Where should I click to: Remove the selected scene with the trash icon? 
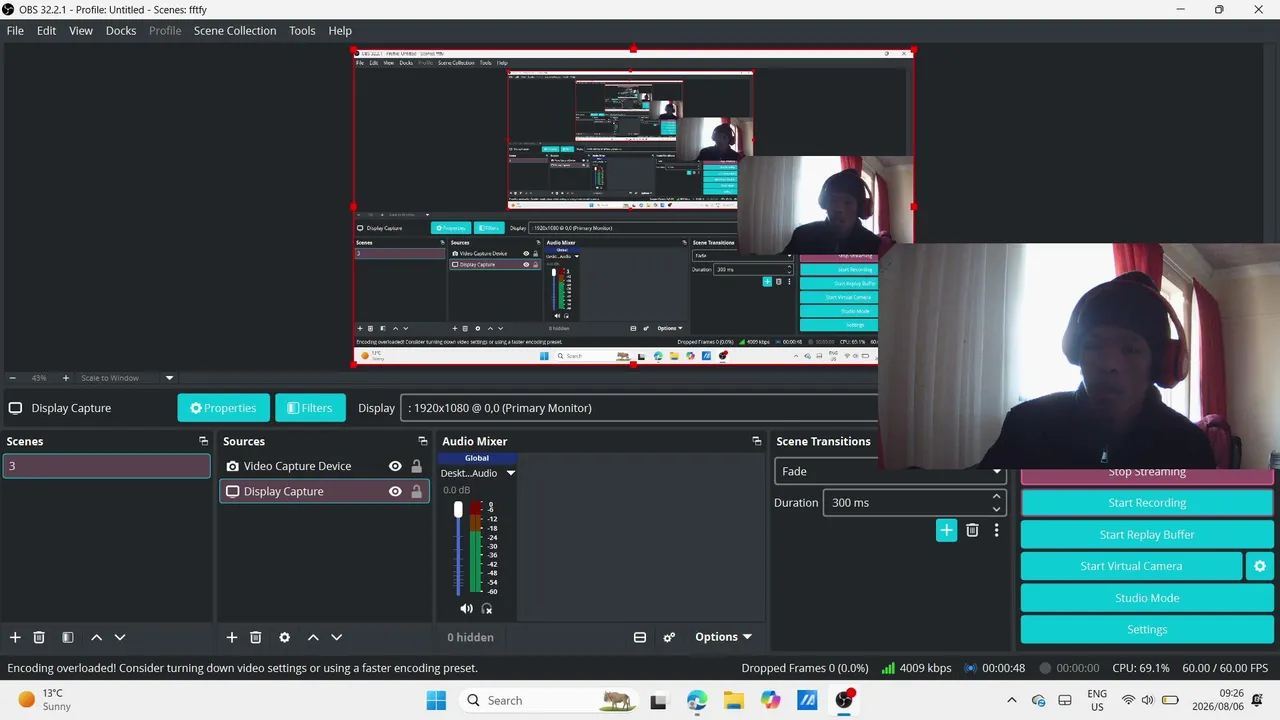pyautogui.click(x=39, y=637)
